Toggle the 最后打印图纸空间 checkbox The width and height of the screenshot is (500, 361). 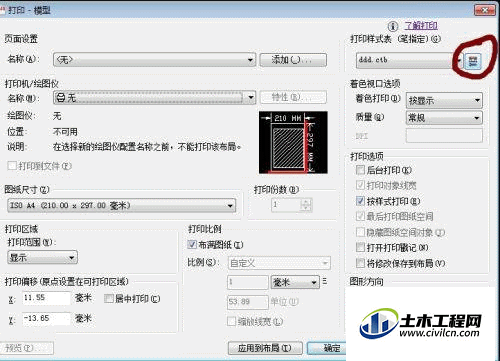(360, 216)
